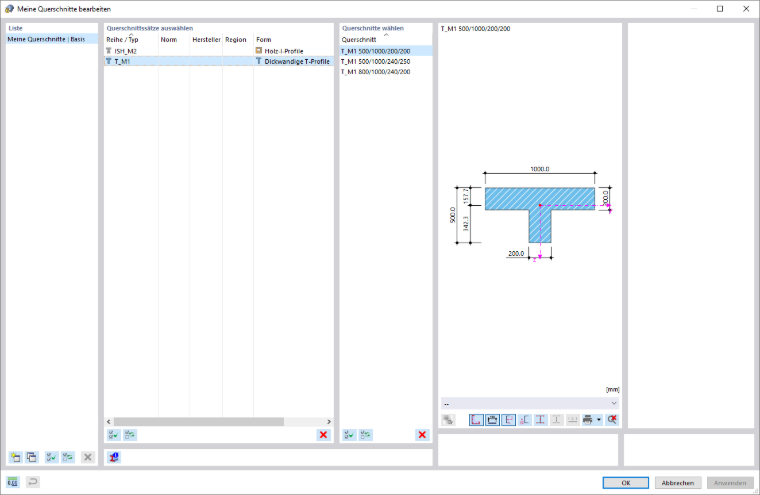The image size is (760, 495).
Task: Select all lists using check-all icon
Action: pos(51,457)
